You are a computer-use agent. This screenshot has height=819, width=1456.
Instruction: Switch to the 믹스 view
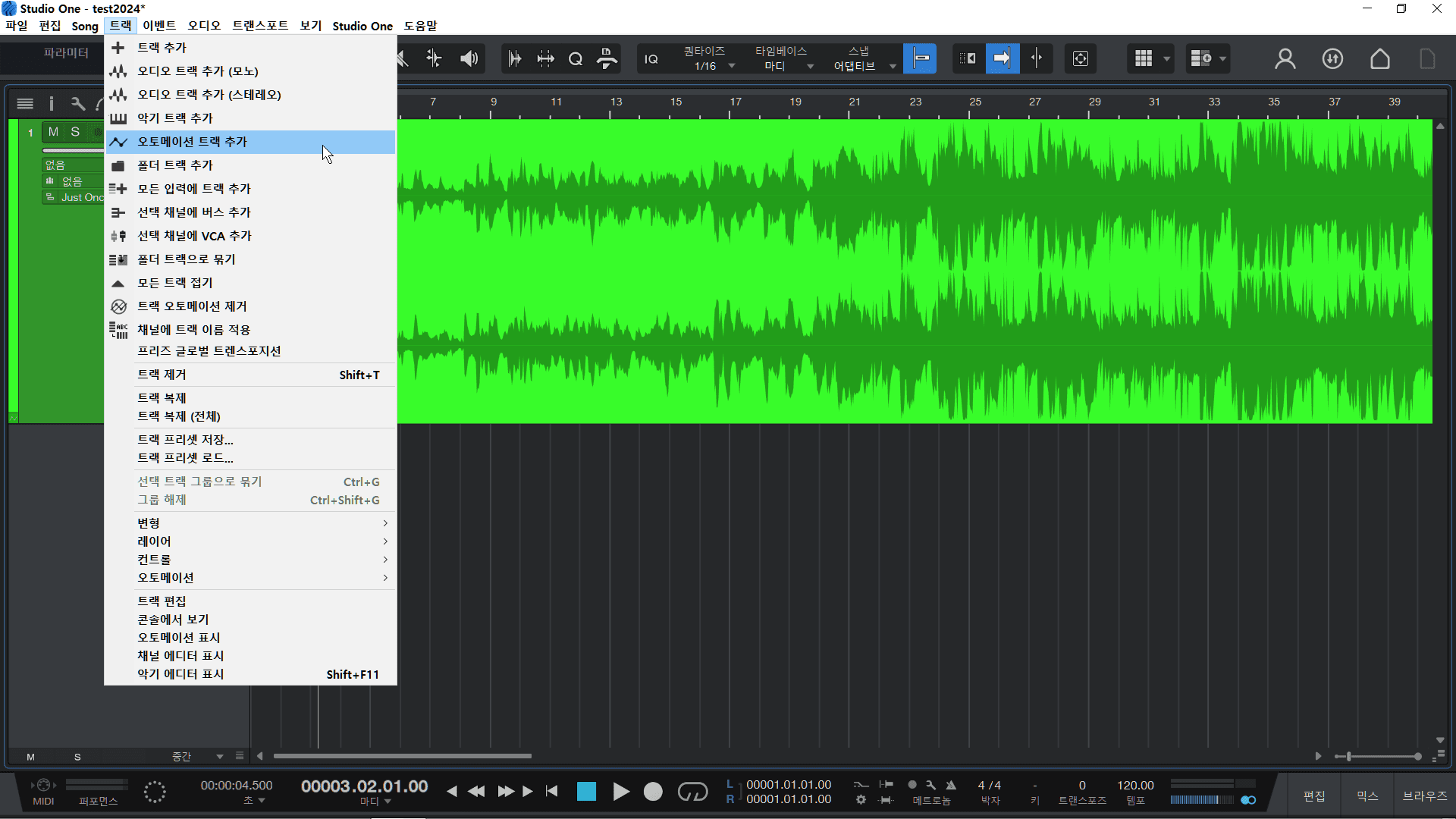pos(1366,795)
